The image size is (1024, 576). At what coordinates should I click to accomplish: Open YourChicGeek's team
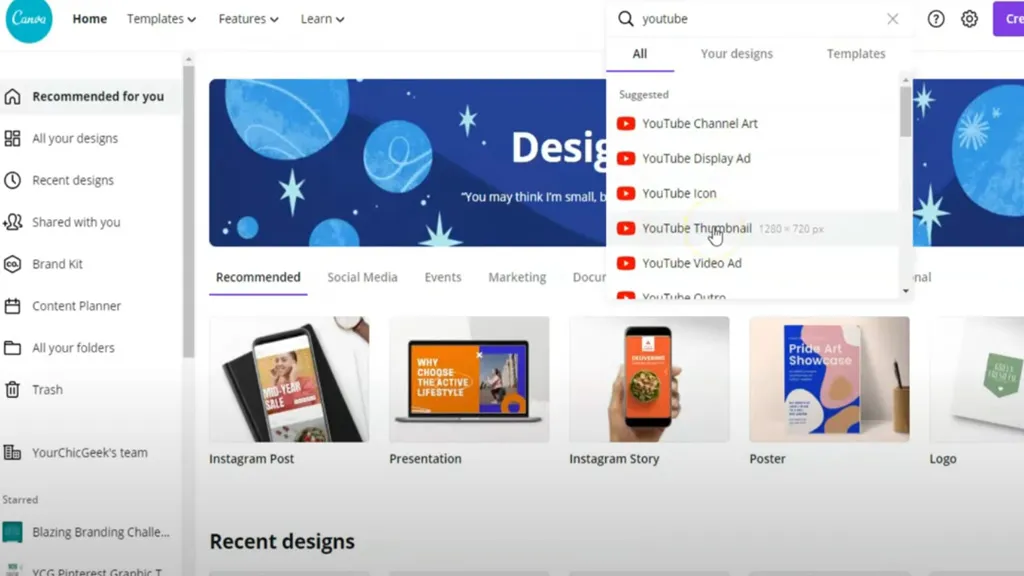point(90,452)
